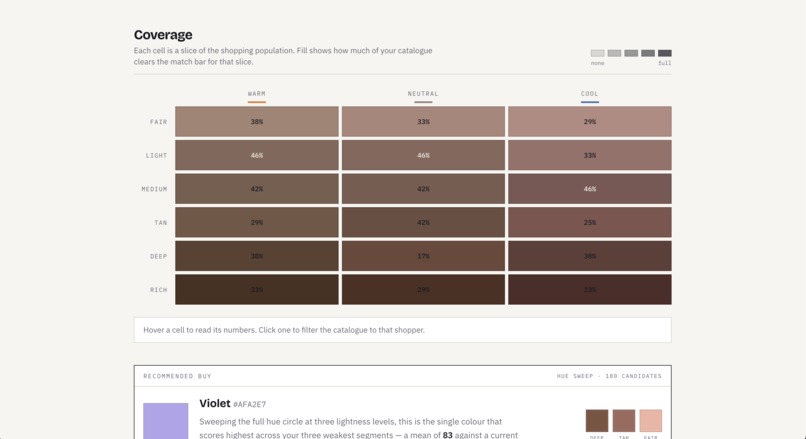Click the Deep segment swatch in recommendation
The image size is (806, 439).
(597, 420)
